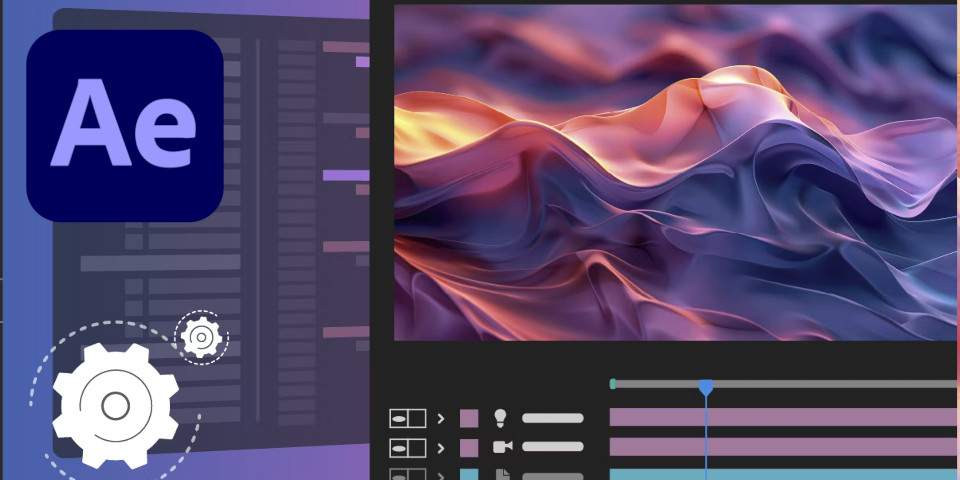
Task: Click the camera layer's purple label color
Action: click(469, 447)
